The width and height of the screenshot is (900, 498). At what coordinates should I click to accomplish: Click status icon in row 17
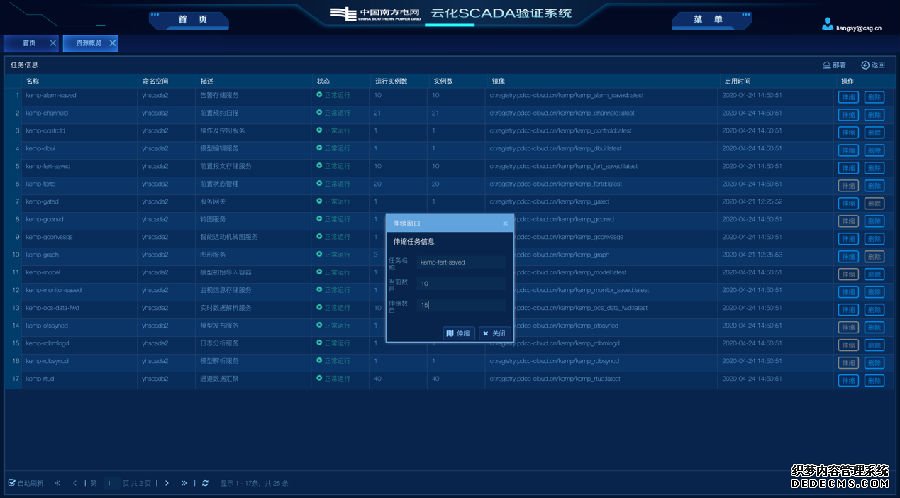pyautogui.click(x=319, y=378)
